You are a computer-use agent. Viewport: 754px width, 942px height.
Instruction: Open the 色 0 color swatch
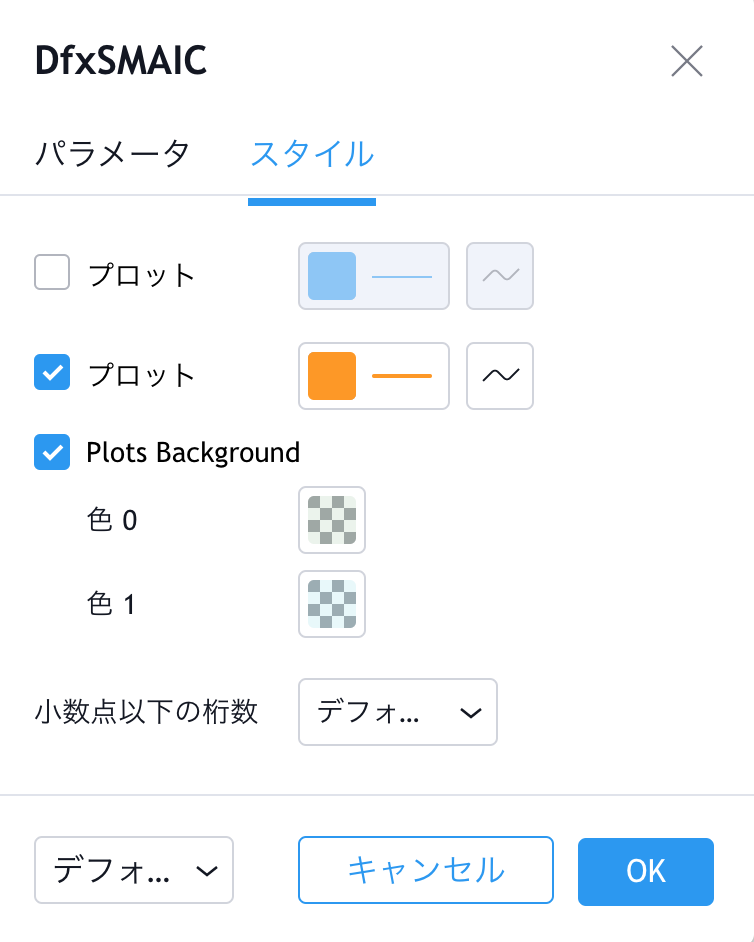pyautogui.click(x=332, y=520)
